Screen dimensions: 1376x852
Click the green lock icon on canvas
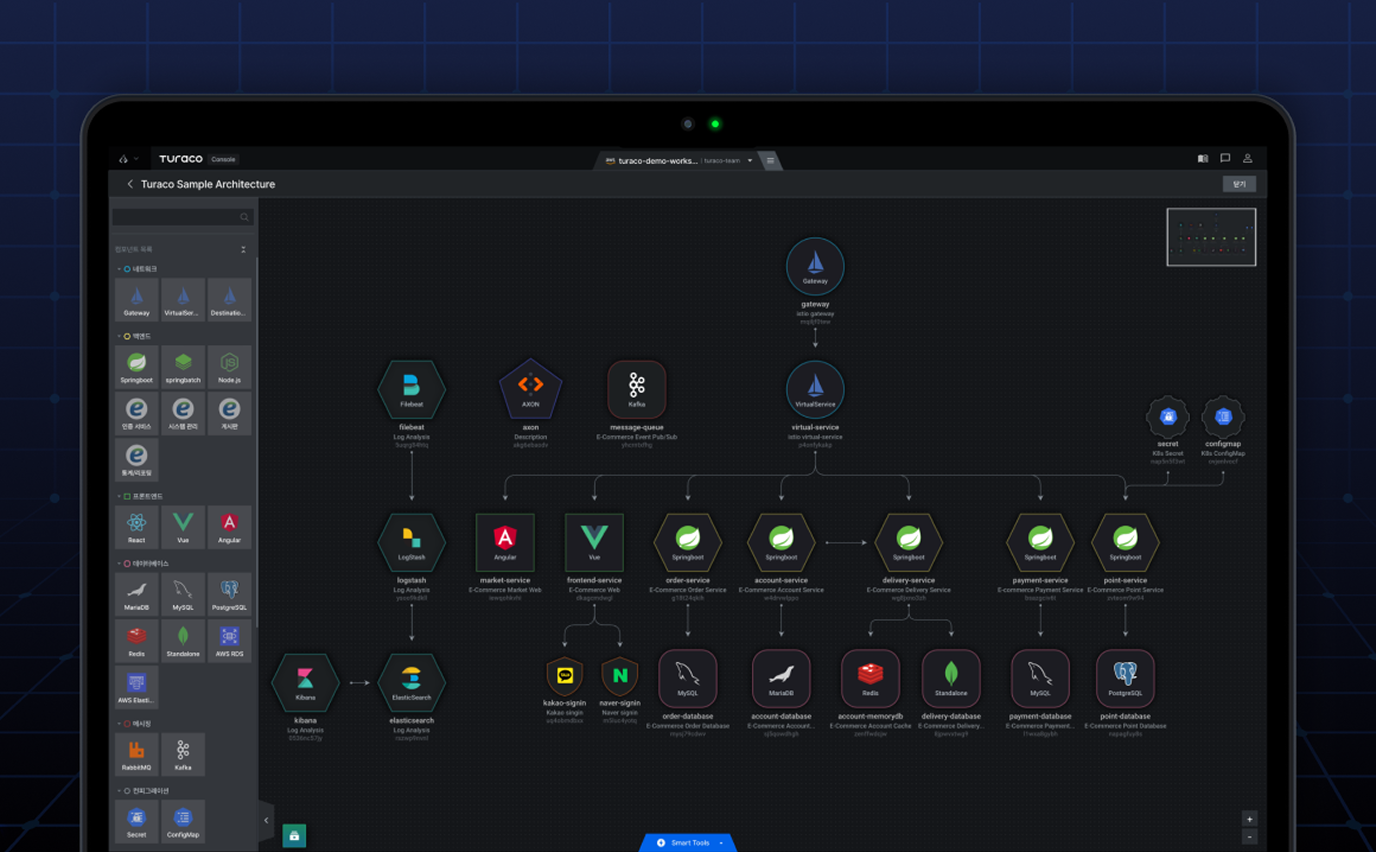(294, 835)
